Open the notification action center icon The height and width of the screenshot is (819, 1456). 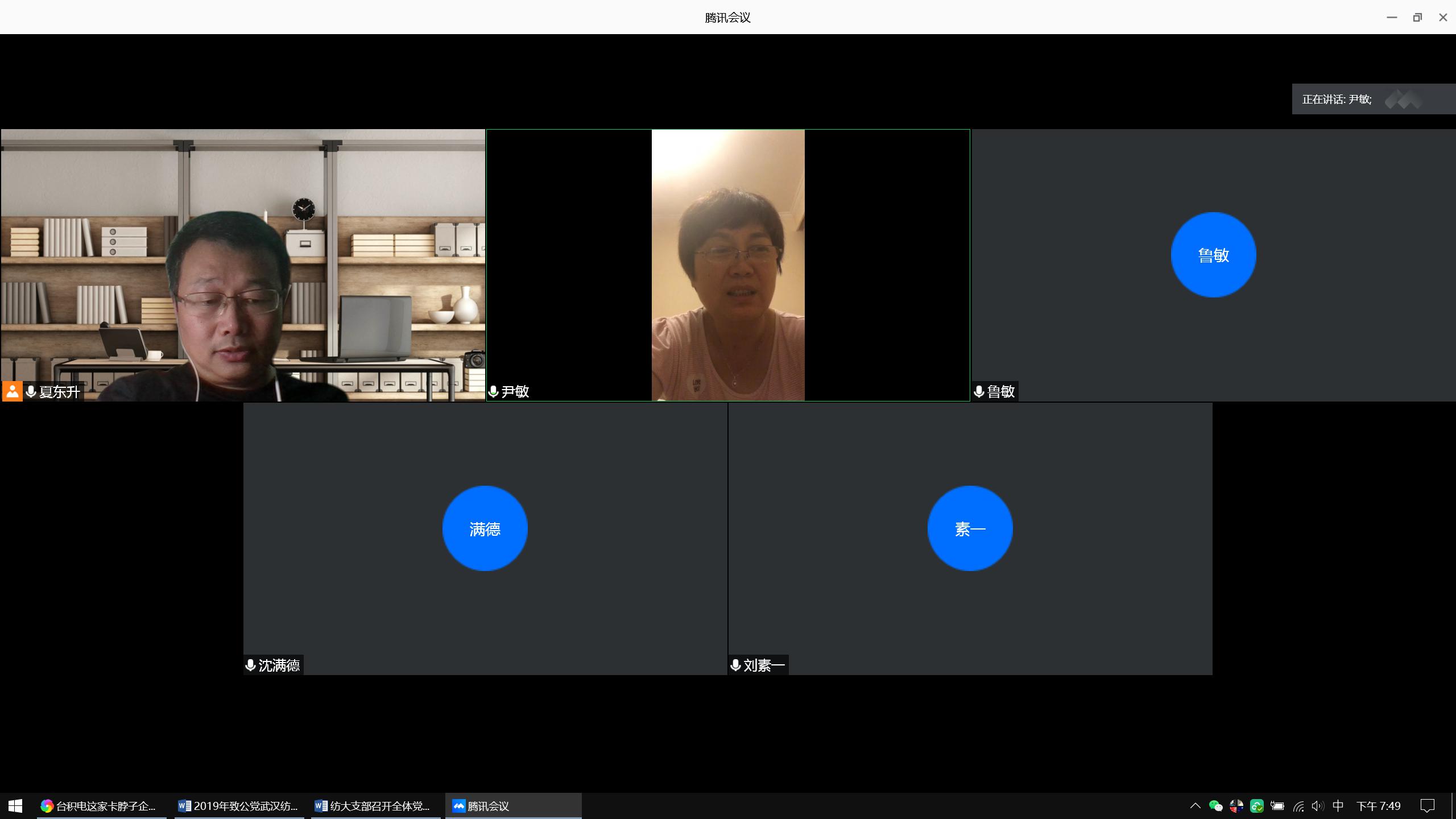coord(1427,806)
